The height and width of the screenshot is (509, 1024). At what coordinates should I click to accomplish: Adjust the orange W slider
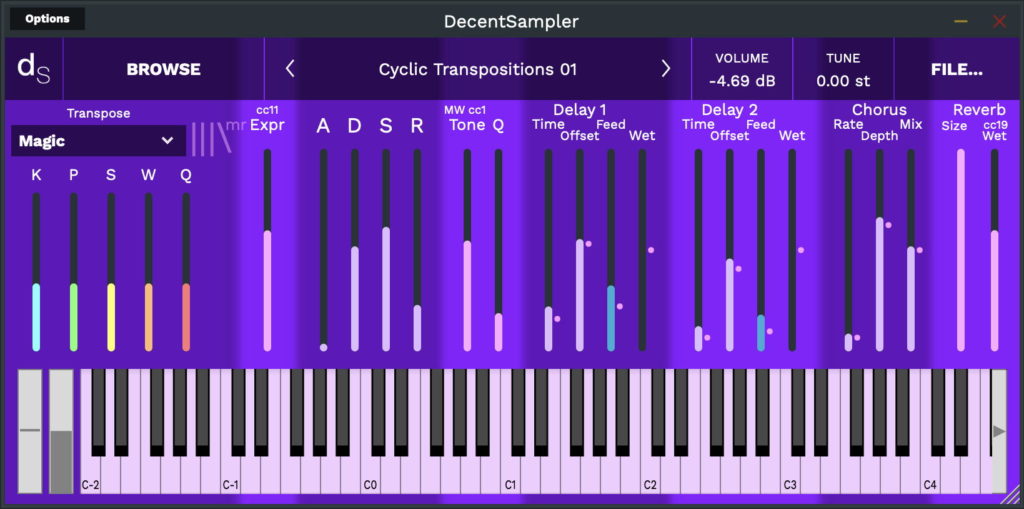(149, 272)
